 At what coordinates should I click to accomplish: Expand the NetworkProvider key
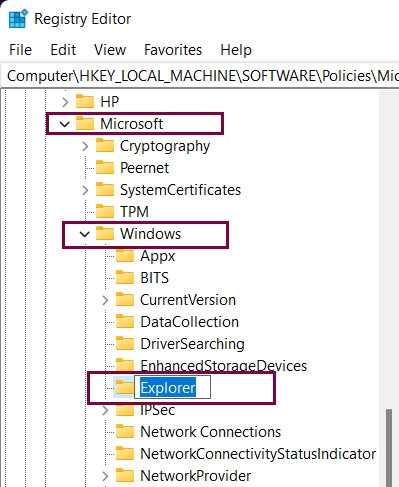105,476
